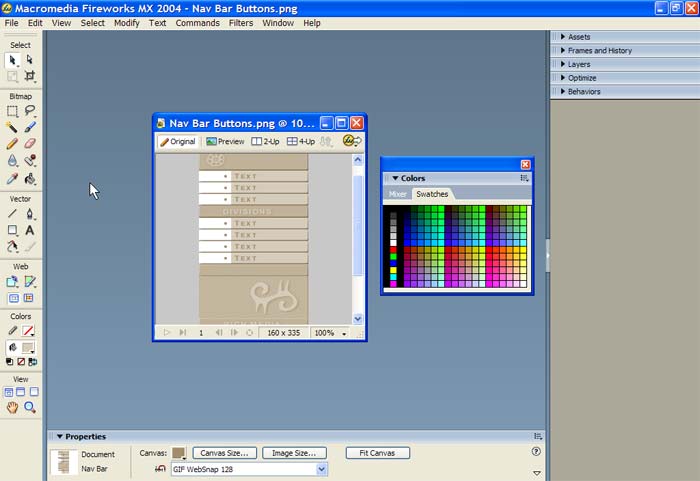Hide slices and hotspots
700x481 pixels.
pos(13,298)
